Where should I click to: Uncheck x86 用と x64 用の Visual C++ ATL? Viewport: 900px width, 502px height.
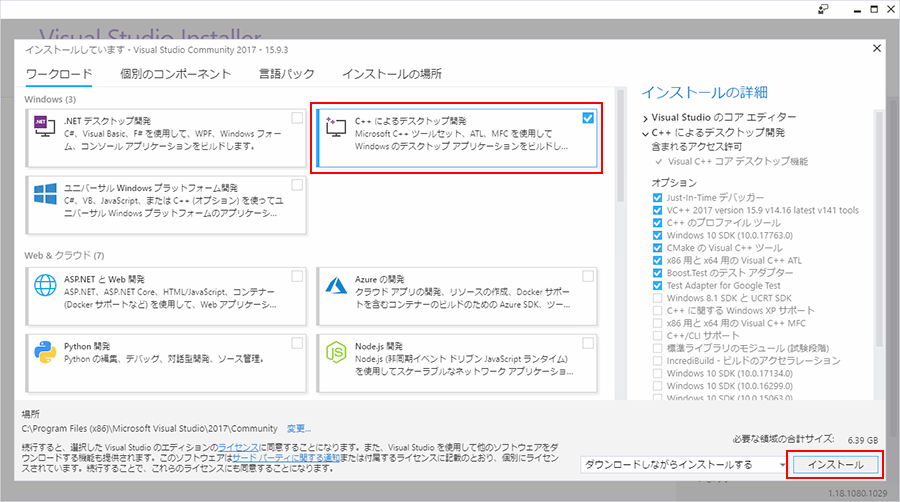pos(657,260)
